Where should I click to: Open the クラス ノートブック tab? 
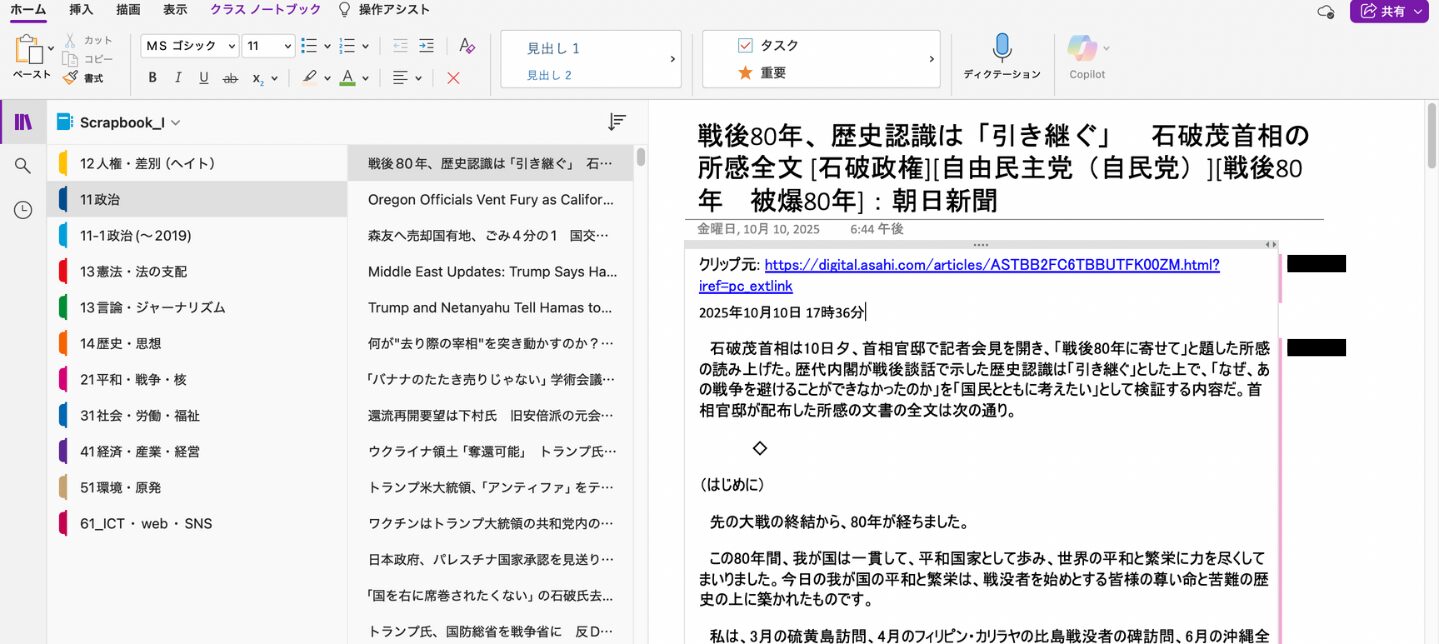click(x=265, y=10)
